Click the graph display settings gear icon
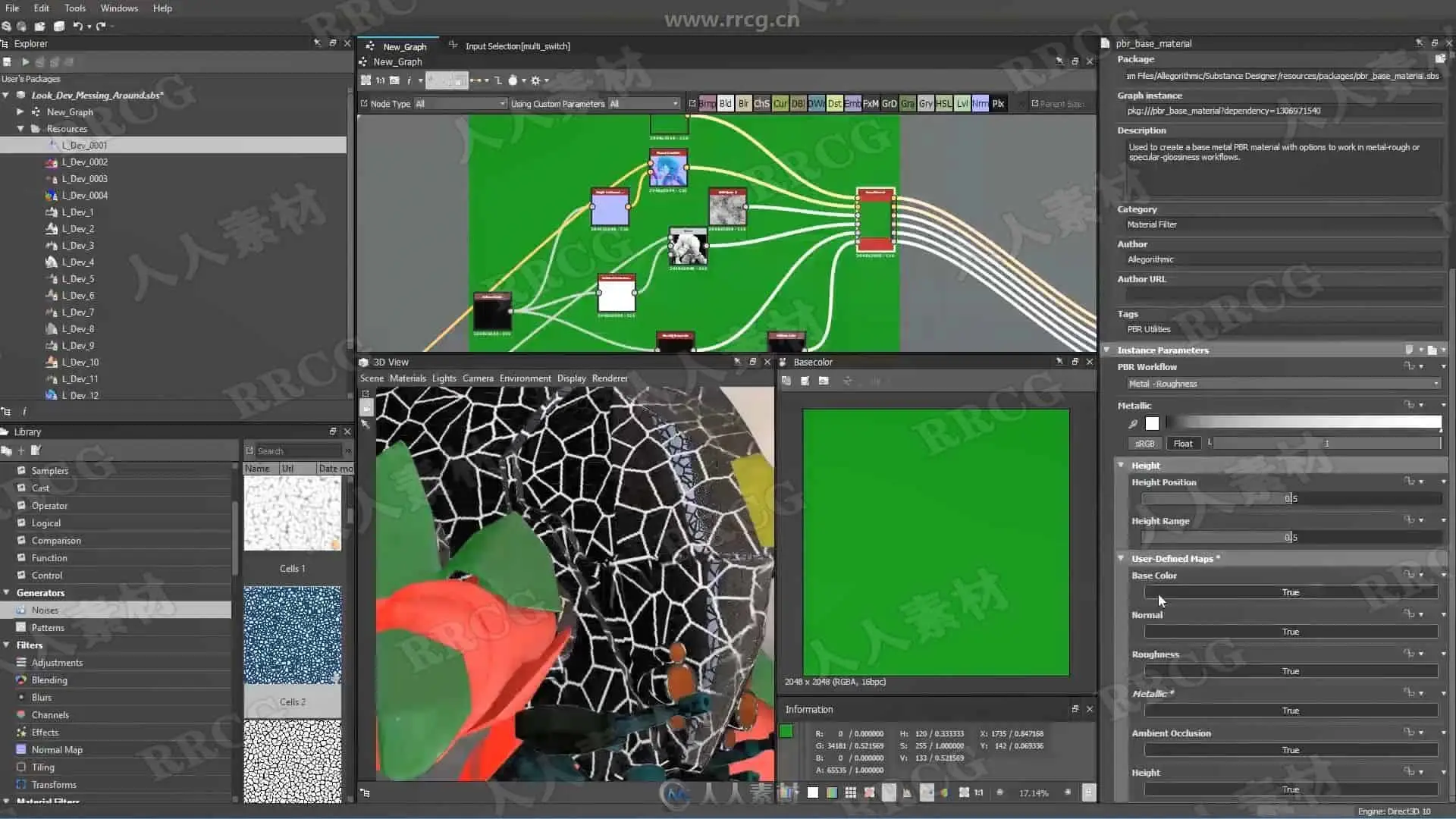The image size is (1456, 819). 535,80
